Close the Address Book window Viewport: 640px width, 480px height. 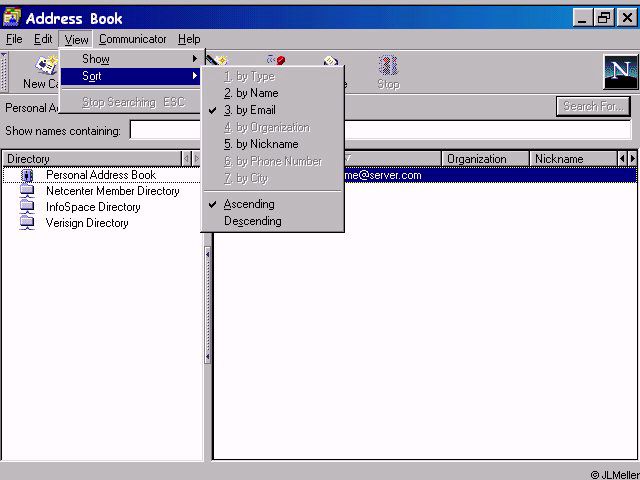627,18
